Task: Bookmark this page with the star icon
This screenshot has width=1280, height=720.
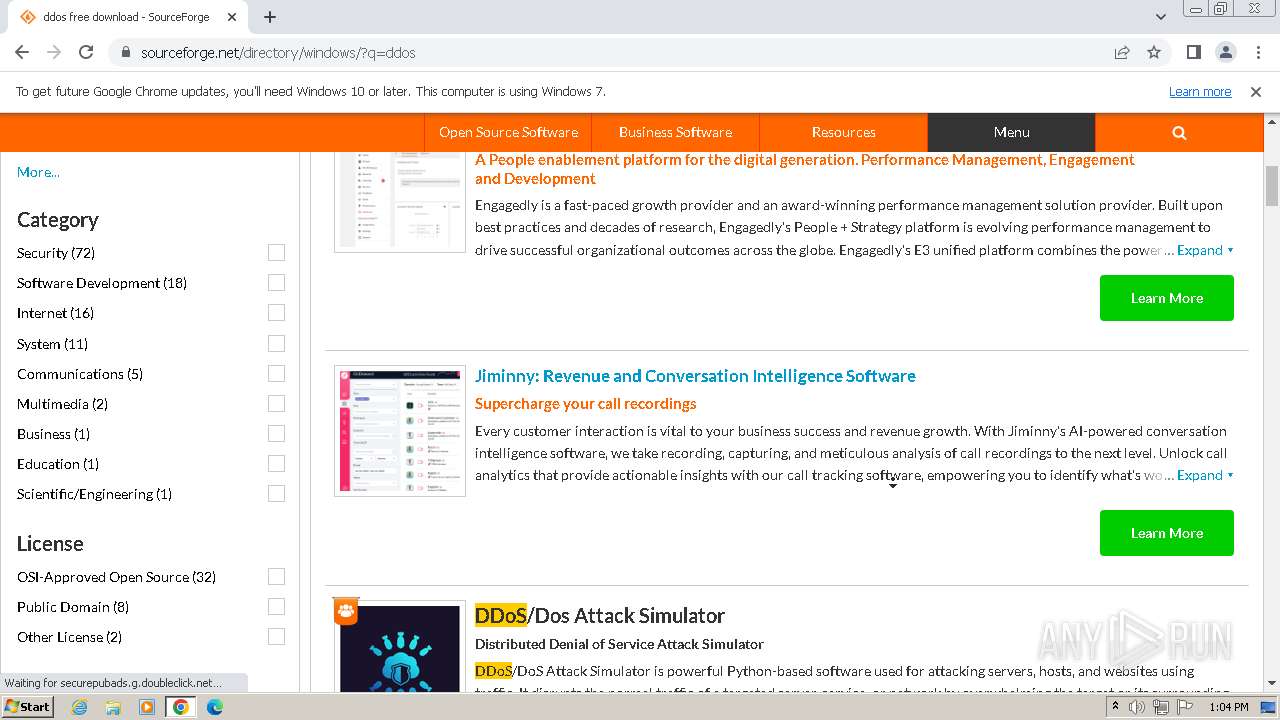Action: click(1154, 52)
